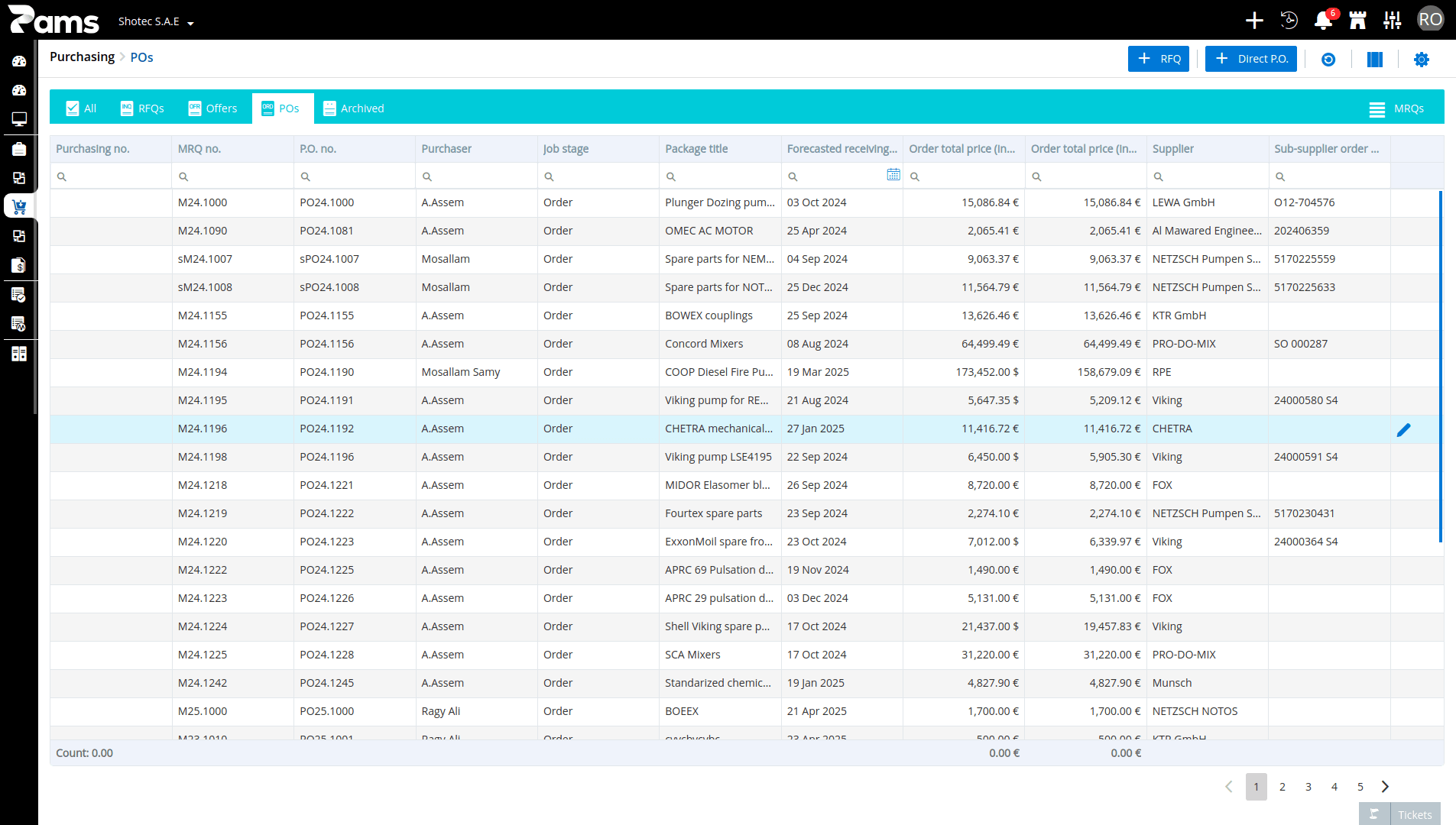Click the shopping cart Purchasing sidebar icon
Viewport: 1456px width, 825px height.
[x=19, y=206]
